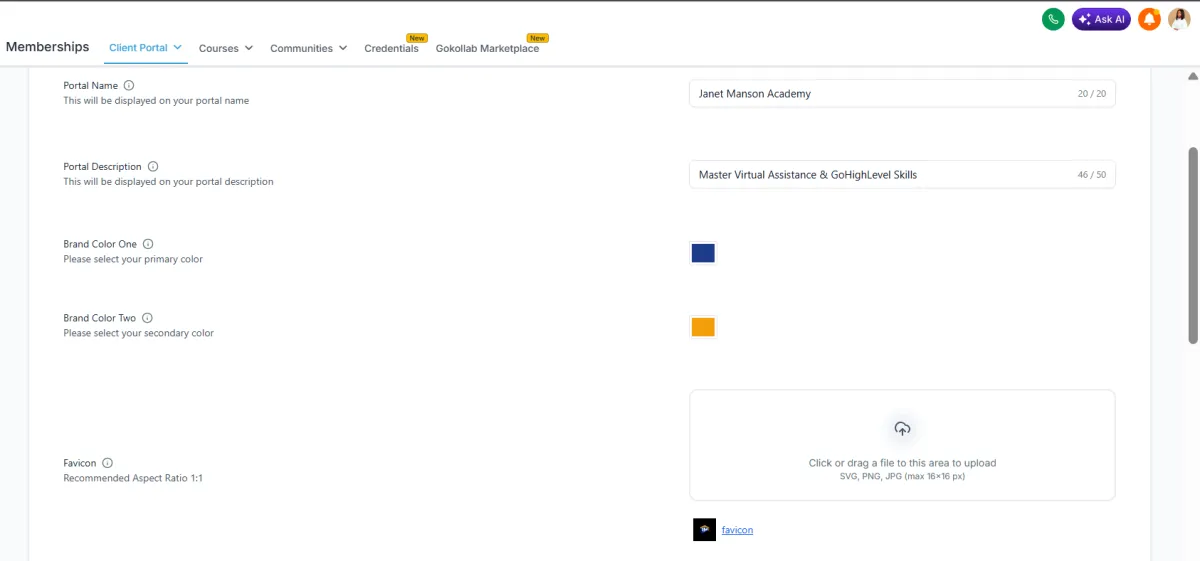Open the orange notifications bell
1200x561 pixels.
click(1149, 19)
